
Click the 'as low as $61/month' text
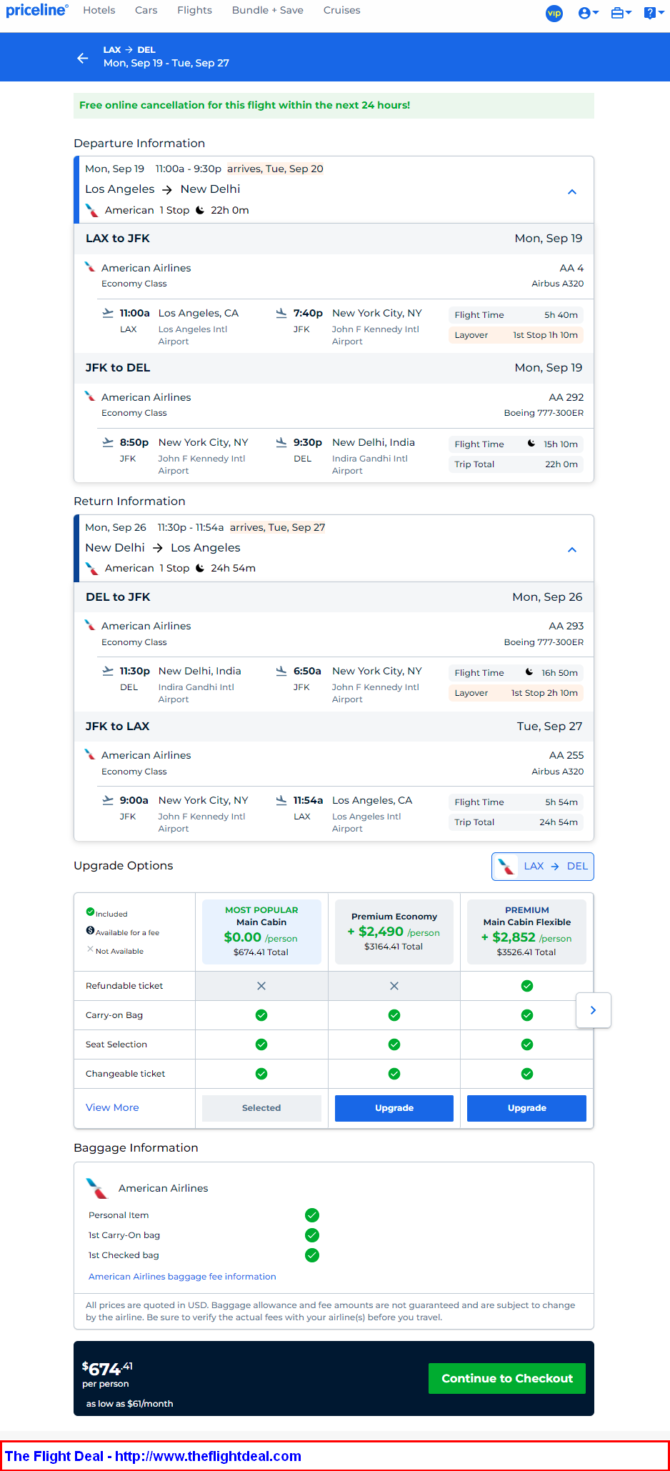pyautogui.click(x=129, y=1404)
